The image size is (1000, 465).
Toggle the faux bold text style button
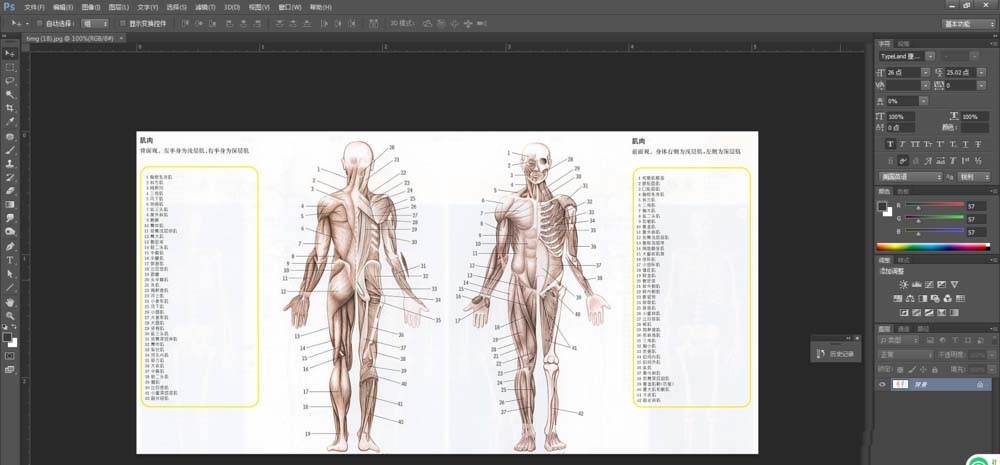tap(890, 144)
